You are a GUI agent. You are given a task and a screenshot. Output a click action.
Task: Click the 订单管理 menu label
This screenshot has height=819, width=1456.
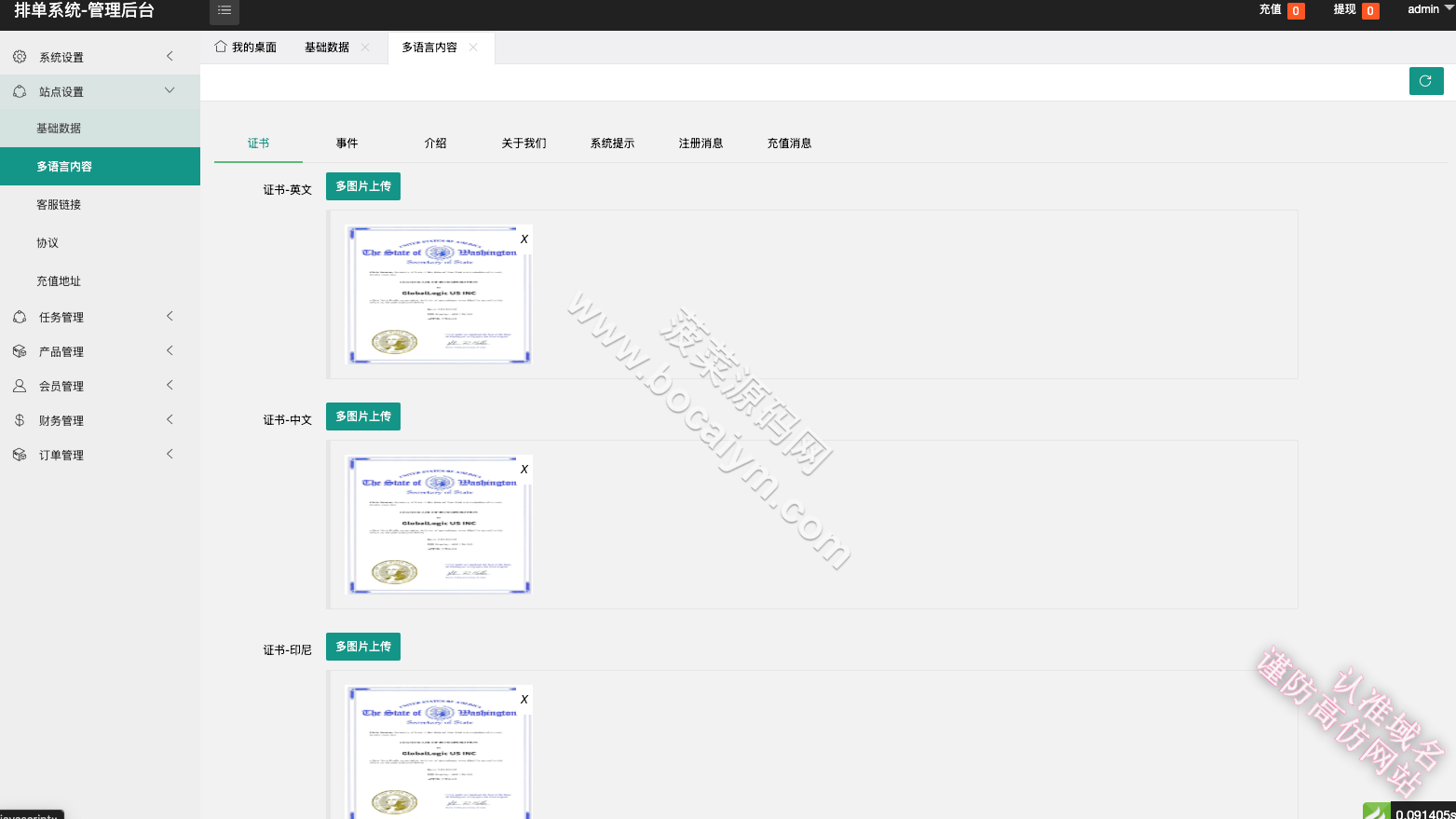[61, 456]
